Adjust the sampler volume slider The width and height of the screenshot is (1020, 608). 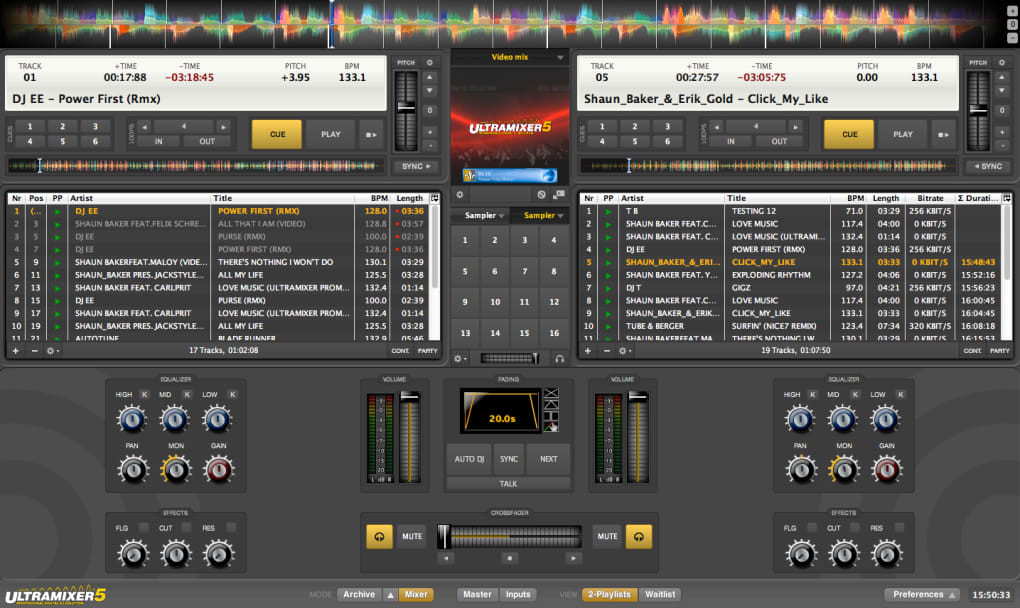tap(510, 358)
